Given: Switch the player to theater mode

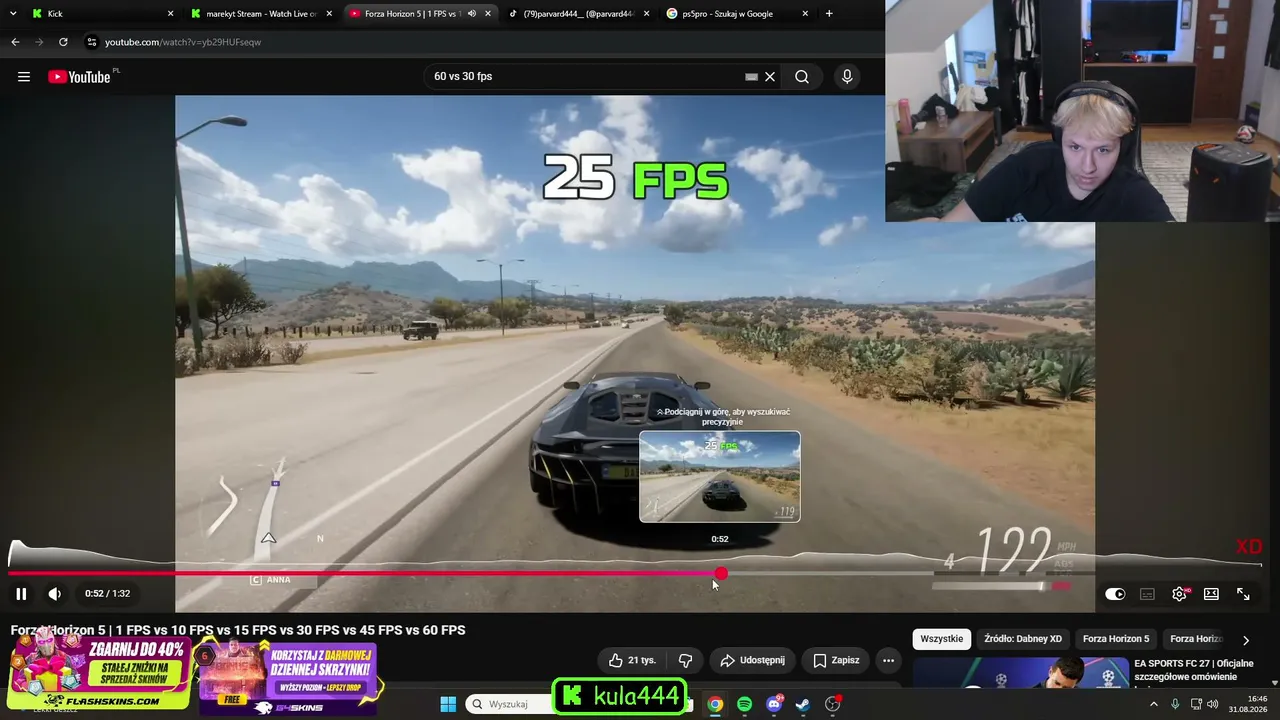Looking at the screenshot, I should pyautogui.click(x=1211, y=594).
